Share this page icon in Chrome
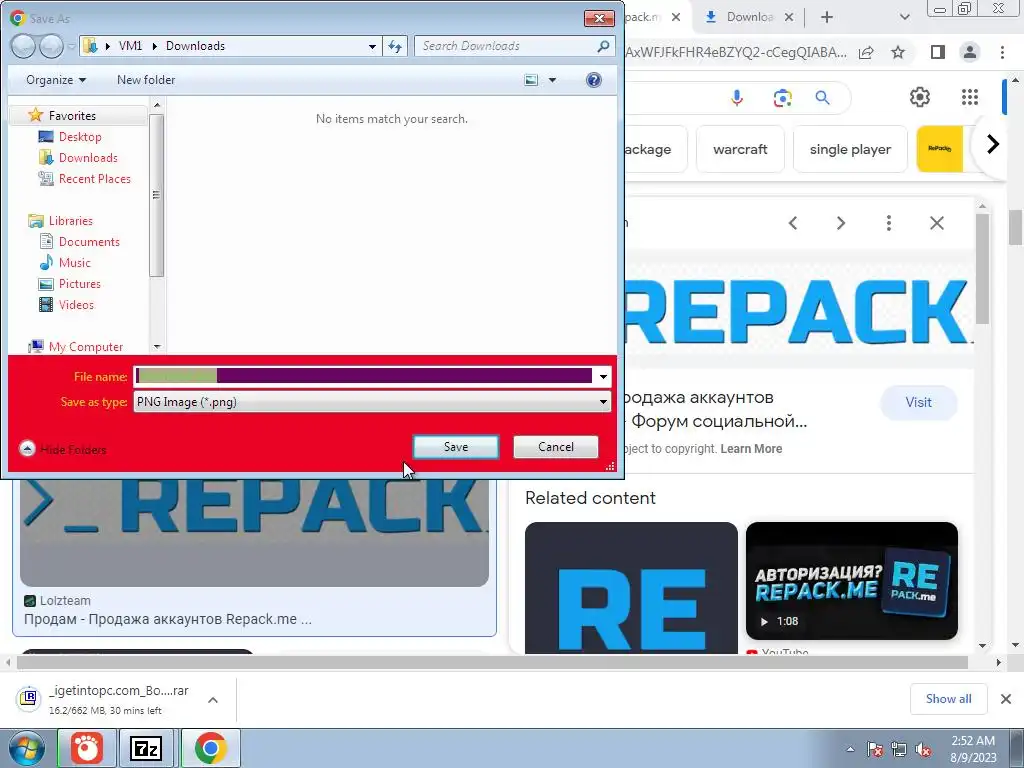This screenshot has height=768, width=1024. 866,52
